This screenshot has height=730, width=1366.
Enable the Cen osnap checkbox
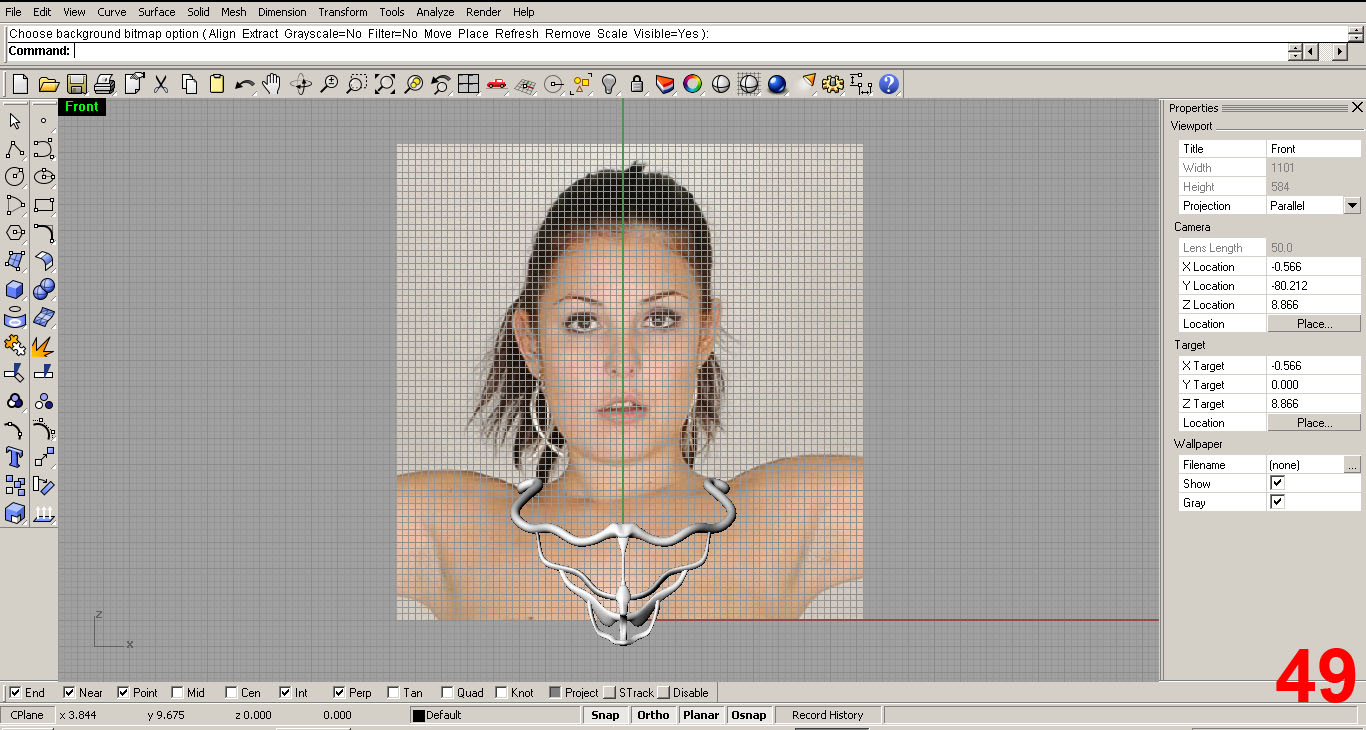(x=232, y=692)
